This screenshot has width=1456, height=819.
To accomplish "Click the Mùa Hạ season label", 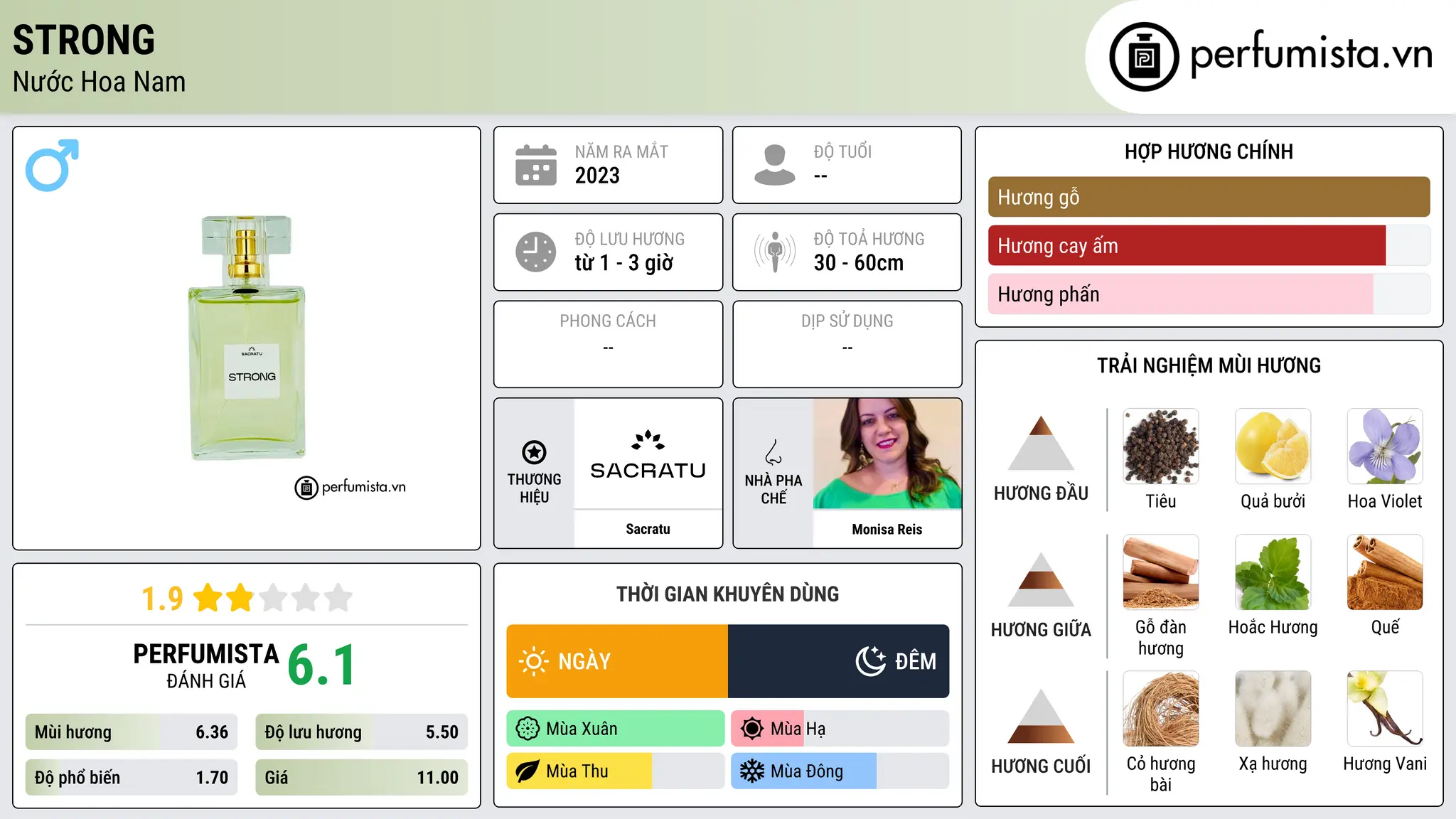I will 798,729.
